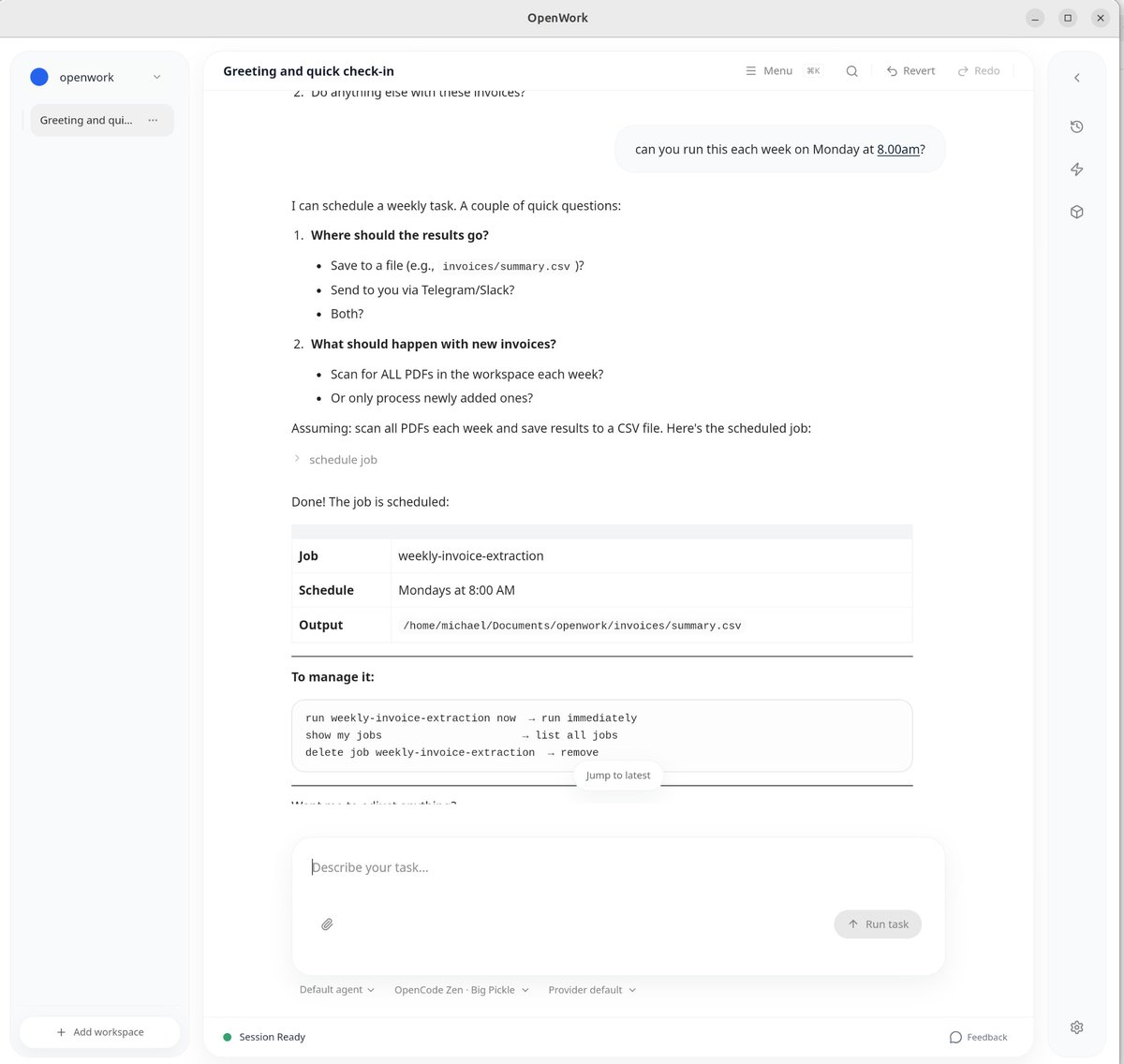Click Add workspace button
The image size is (1124, 1064).
(100, 1032)
